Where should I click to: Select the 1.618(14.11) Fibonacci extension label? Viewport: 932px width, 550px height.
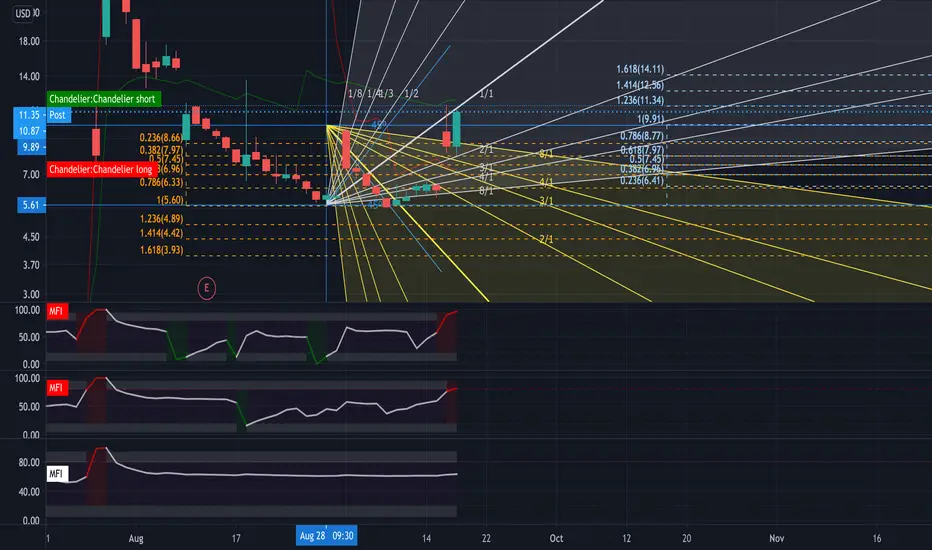[x=640, y=70]
